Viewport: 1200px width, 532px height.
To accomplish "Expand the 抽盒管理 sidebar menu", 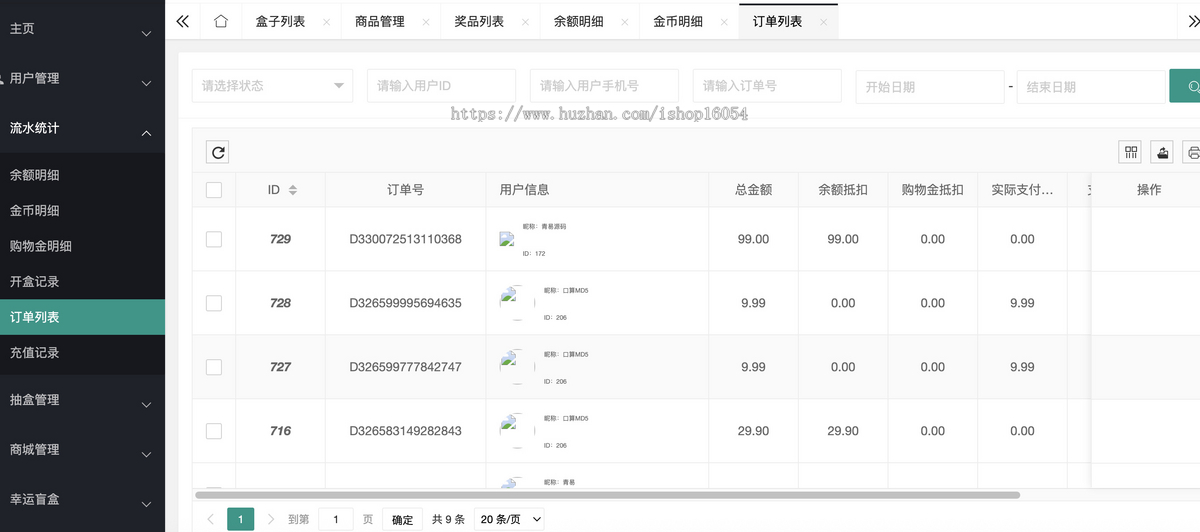I will coord(82,400).
